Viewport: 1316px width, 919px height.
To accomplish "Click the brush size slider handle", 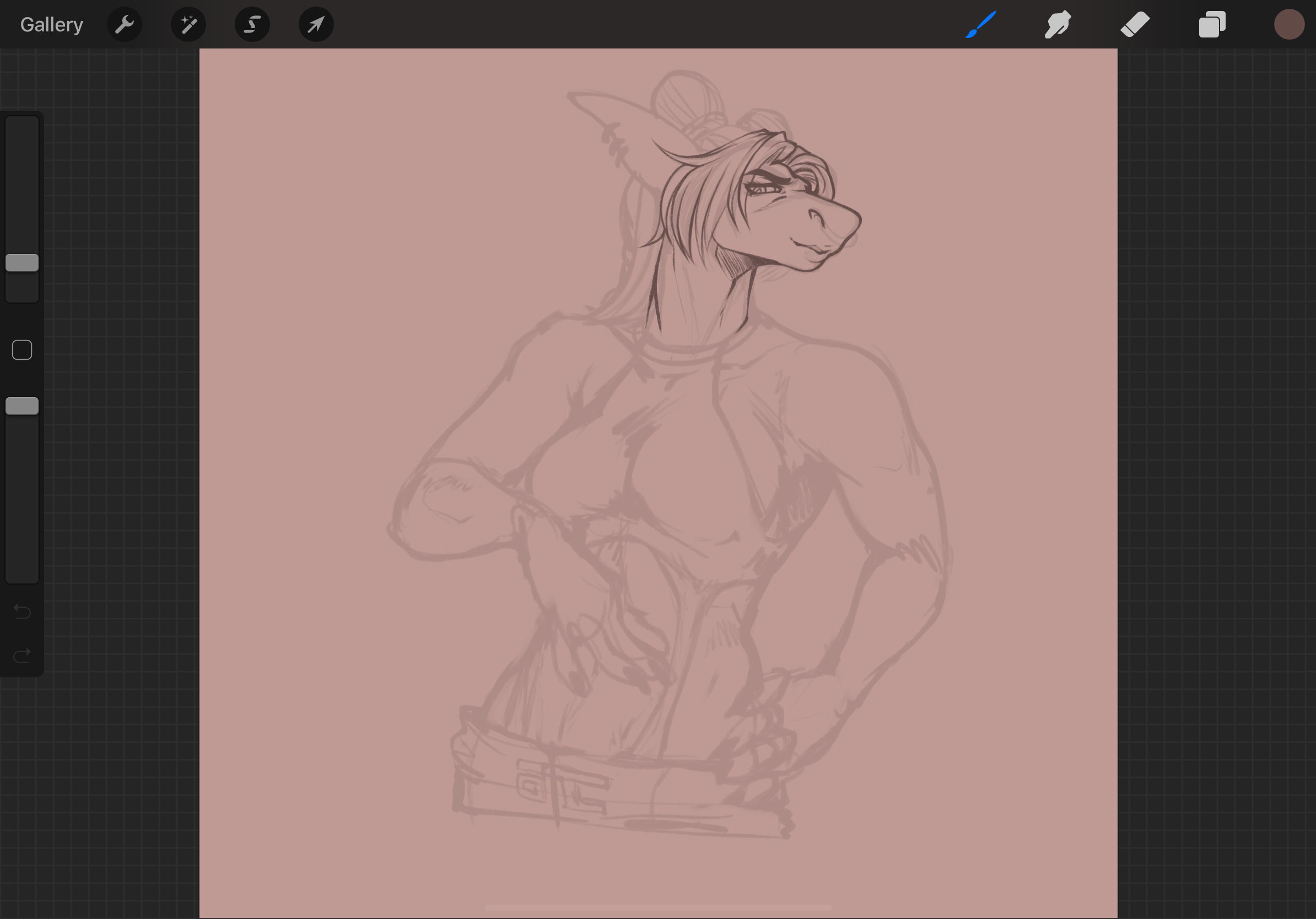I will (22, 262).
